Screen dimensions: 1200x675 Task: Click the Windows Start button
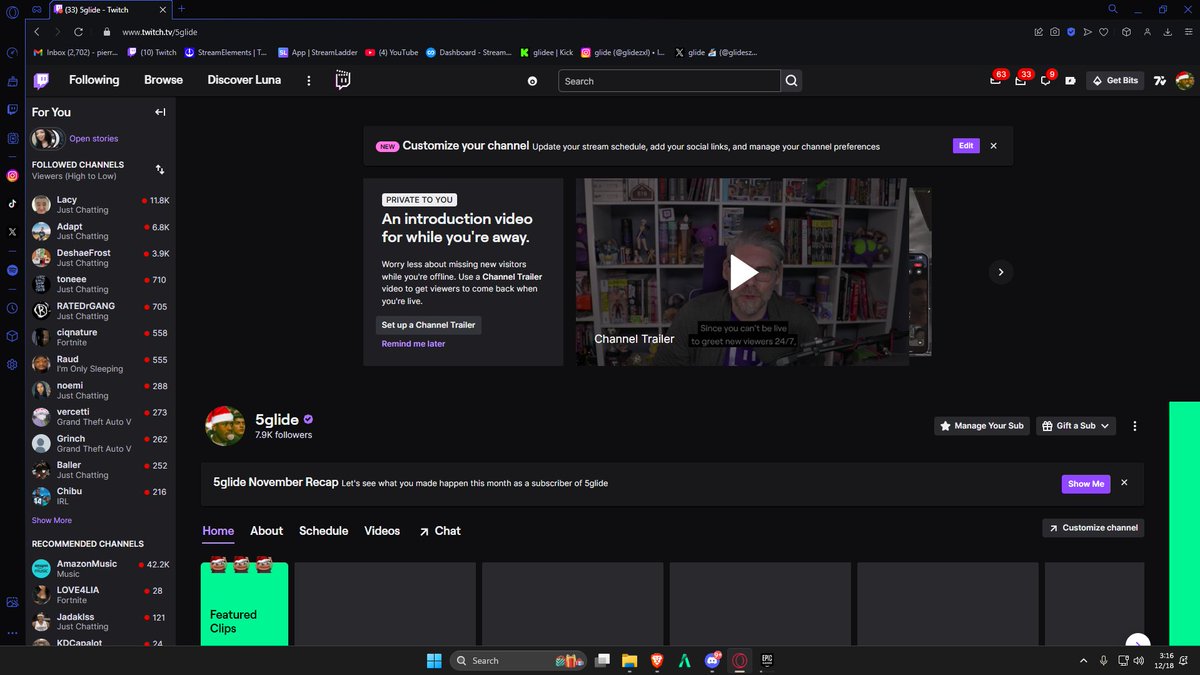click(x=435, y=660)
